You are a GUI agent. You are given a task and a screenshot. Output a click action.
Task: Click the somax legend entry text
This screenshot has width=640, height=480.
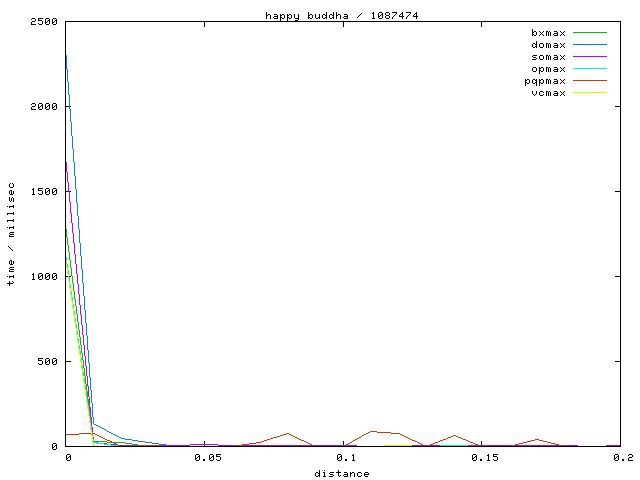[548, 57]
